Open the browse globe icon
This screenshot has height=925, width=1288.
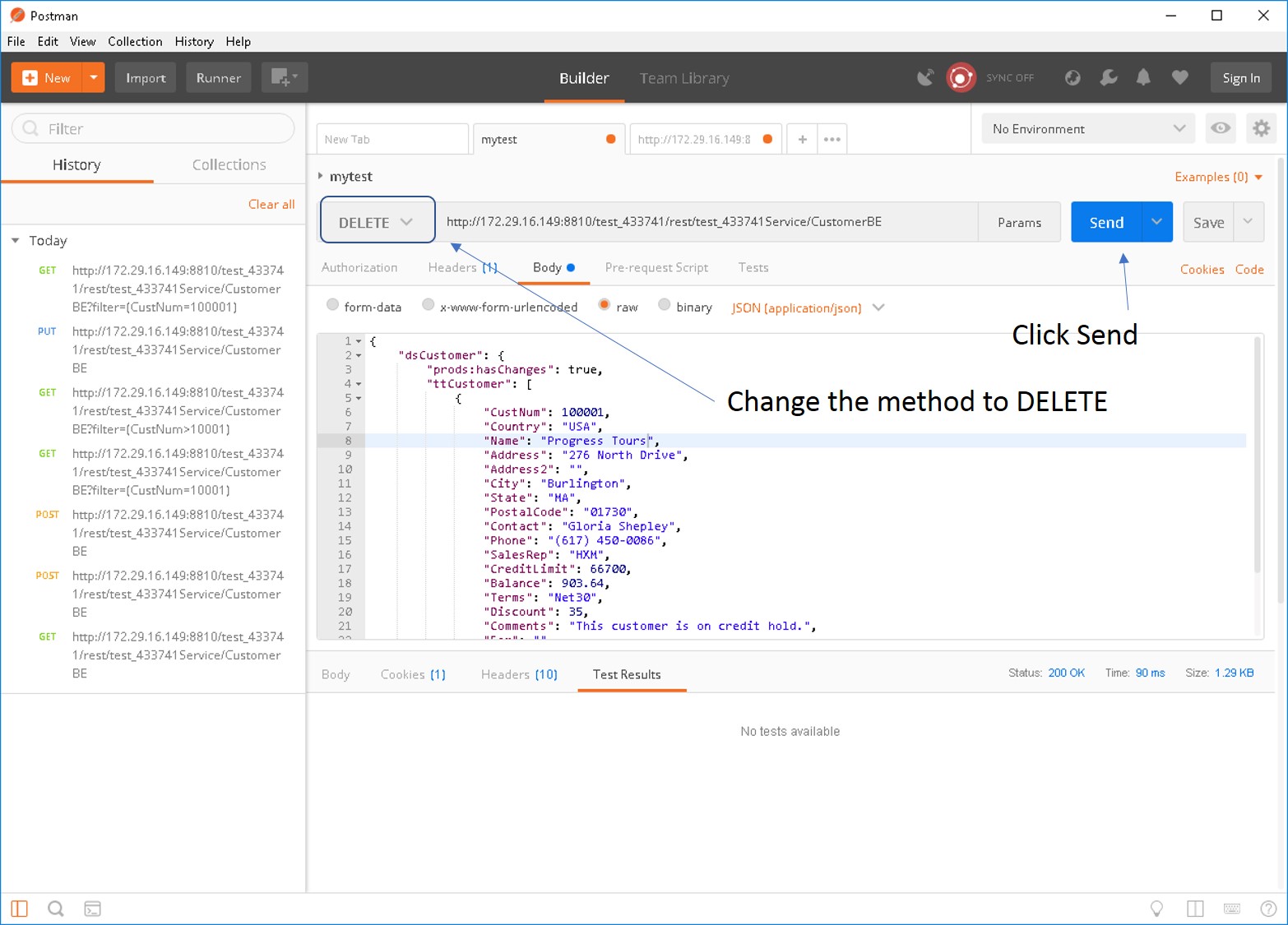pos(1073,77)
